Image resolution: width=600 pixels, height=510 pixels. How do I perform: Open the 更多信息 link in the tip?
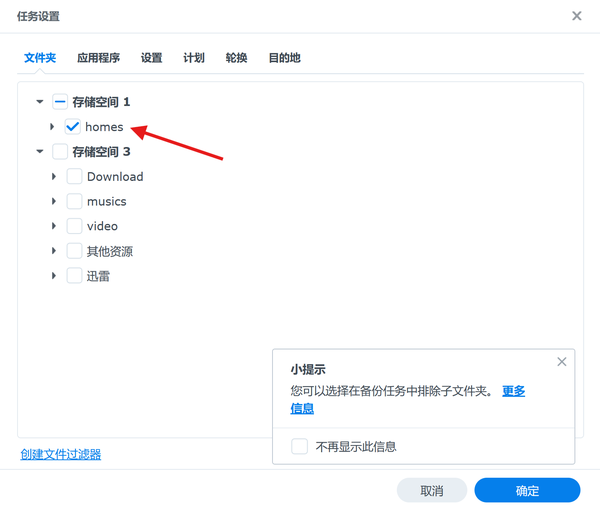click(513, 391)
